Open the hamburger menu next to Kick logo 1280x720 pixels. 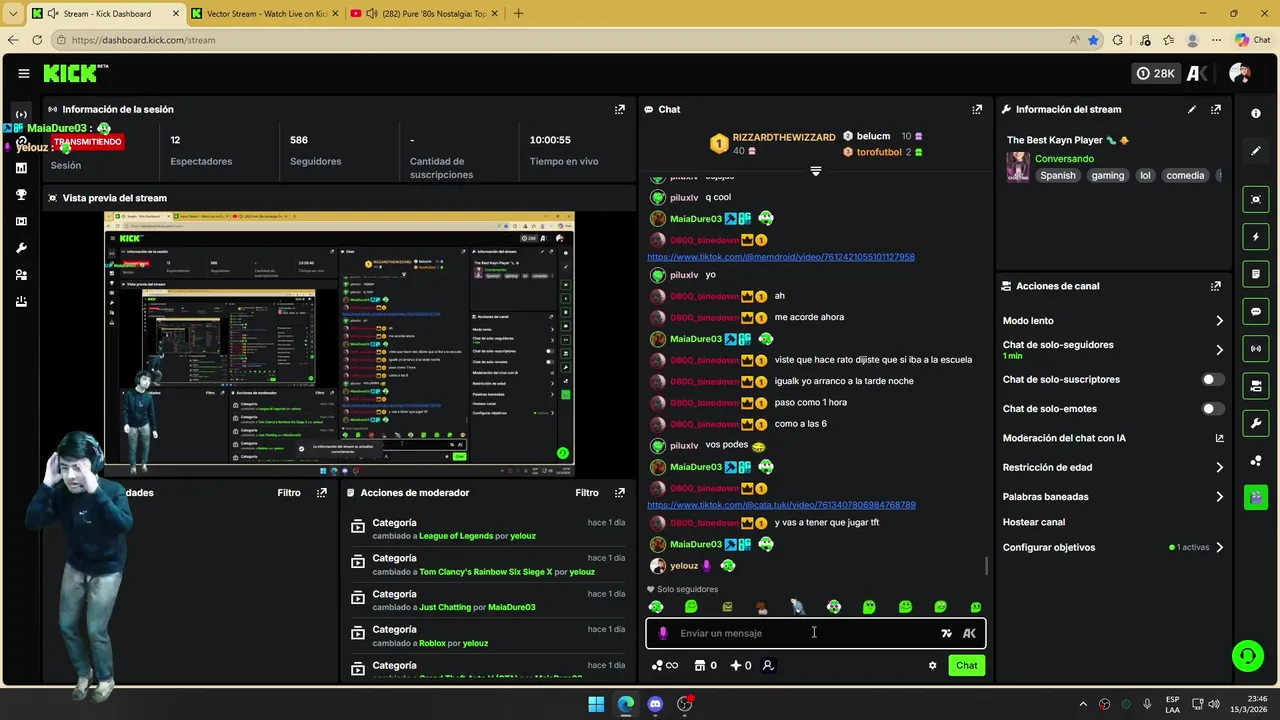click(x=23, y=73)
